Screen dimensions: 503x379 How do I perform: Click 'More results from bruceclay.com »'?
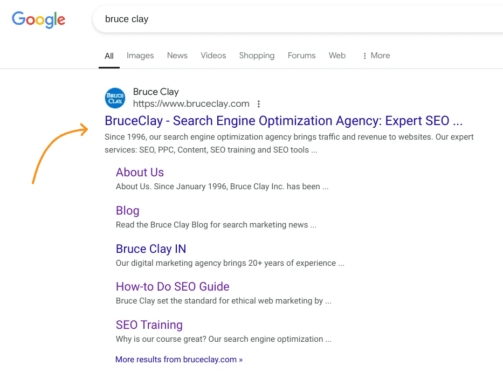(179, 360)
